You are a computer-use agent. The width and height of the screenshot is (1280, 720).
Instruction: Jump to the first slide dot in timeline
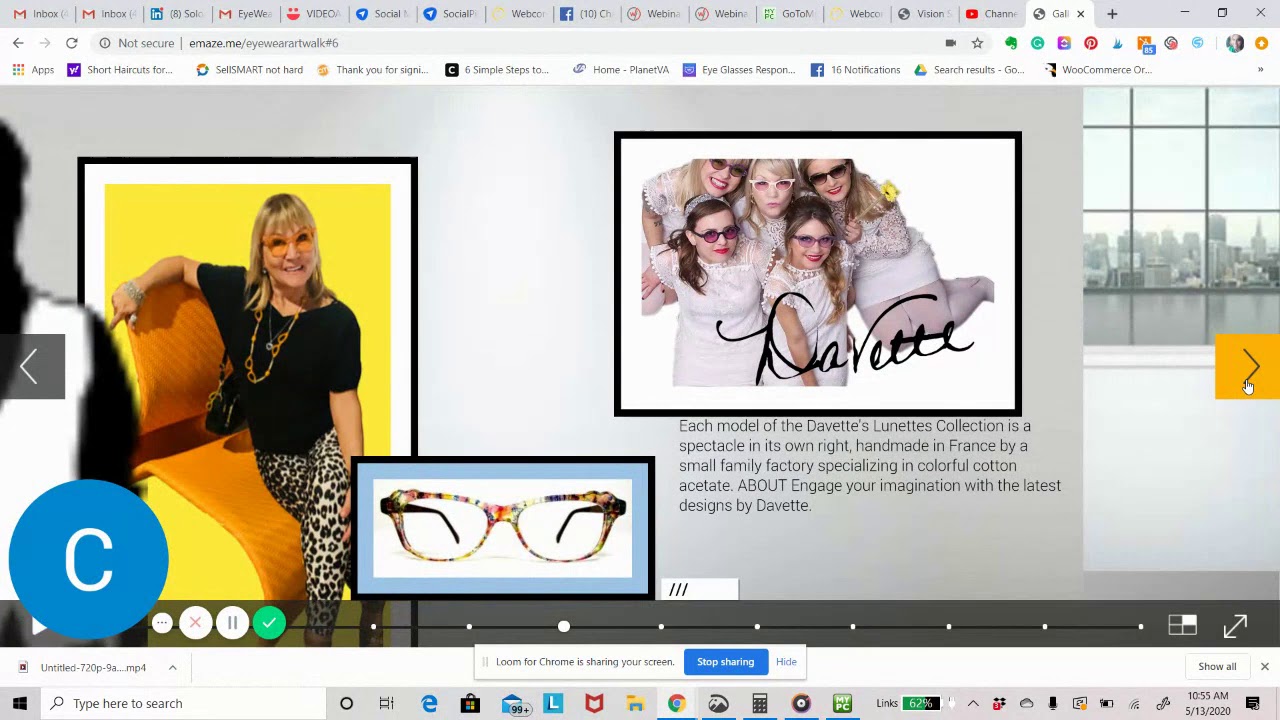point(373,627)
